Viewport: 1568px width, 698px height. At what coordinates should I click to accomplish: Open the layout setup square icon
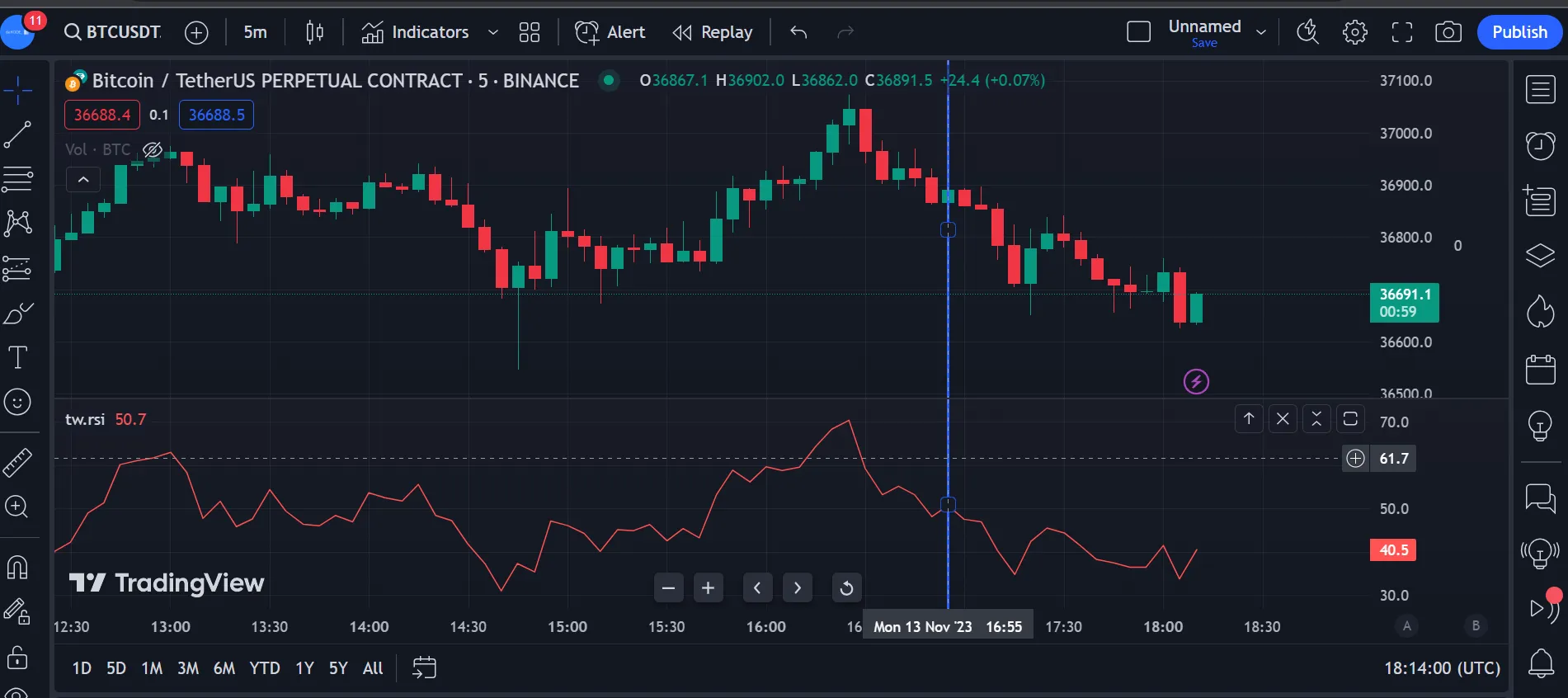pyautogui.click(x=1138, y=32)
